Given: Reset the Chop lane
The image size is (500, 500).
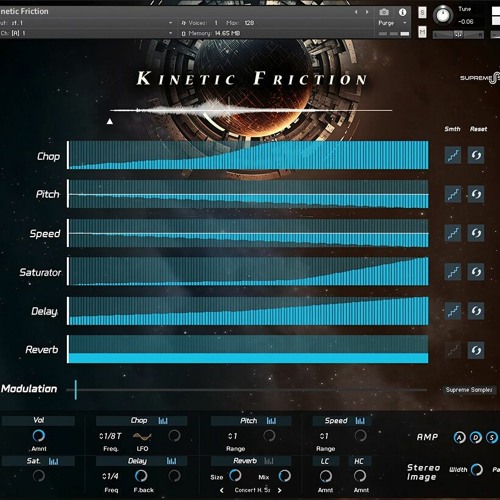Looking at the screenshot, I should pyautogui.click(x=476, y=155).
